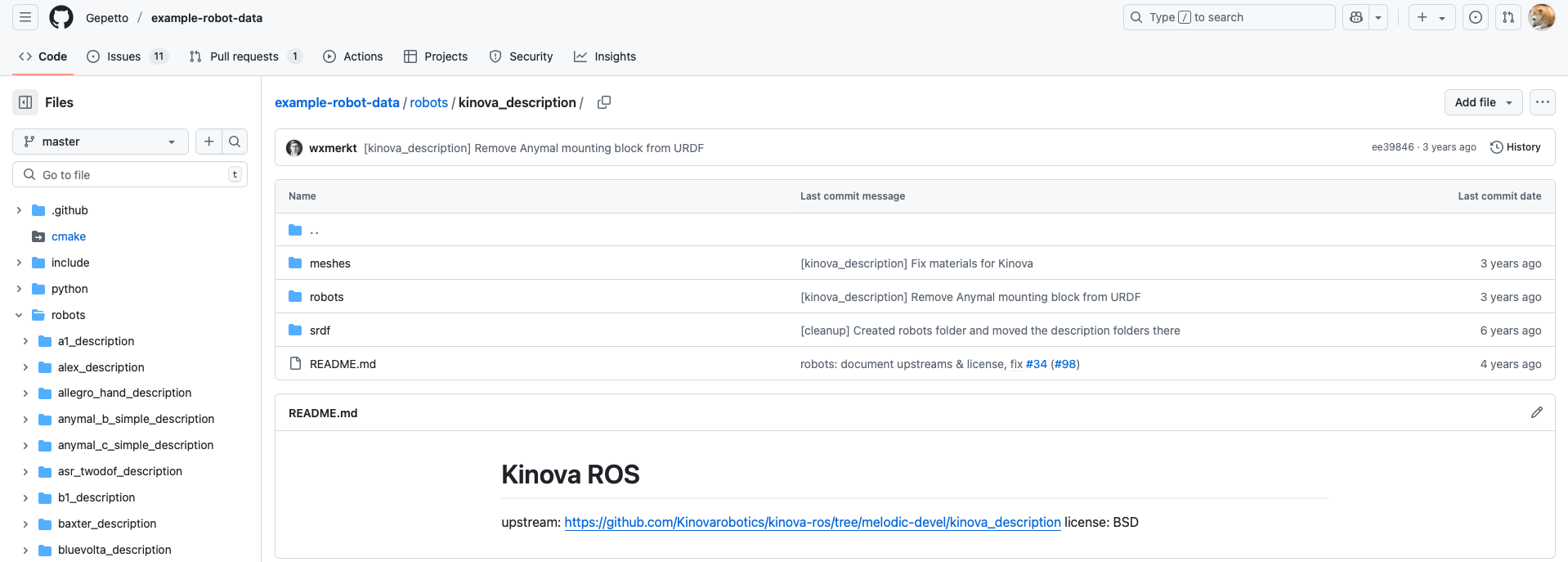Go to parent directory row

tap(915, 230)
